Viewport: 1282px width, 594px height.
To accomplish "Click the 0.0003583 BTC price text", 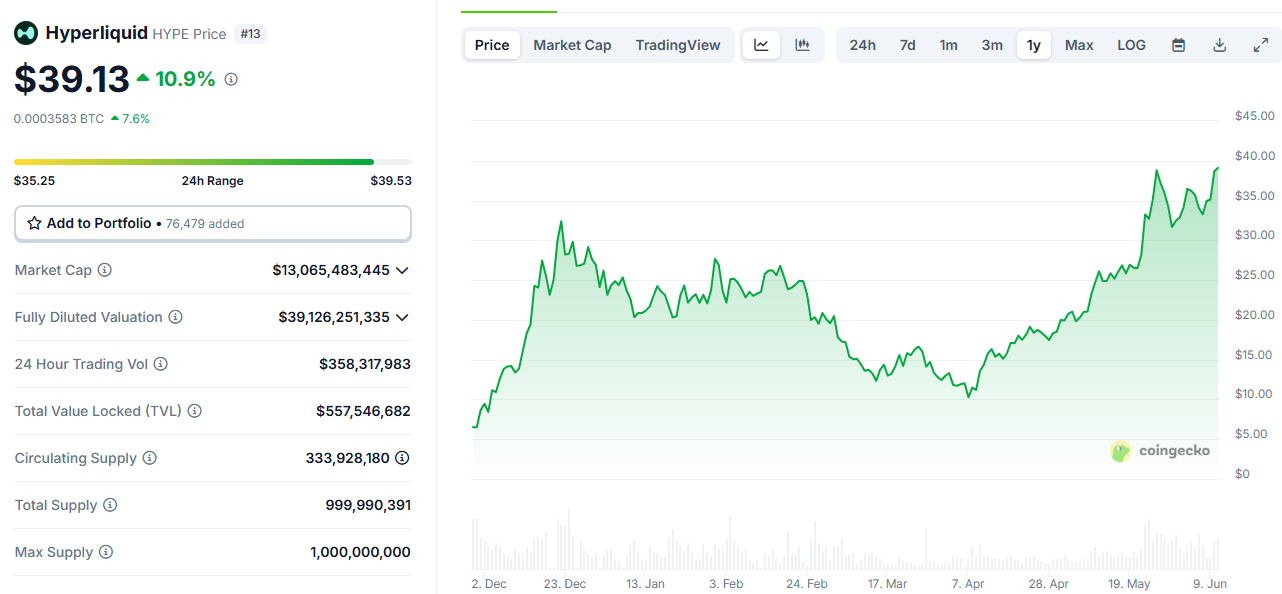I will [59, 118].
